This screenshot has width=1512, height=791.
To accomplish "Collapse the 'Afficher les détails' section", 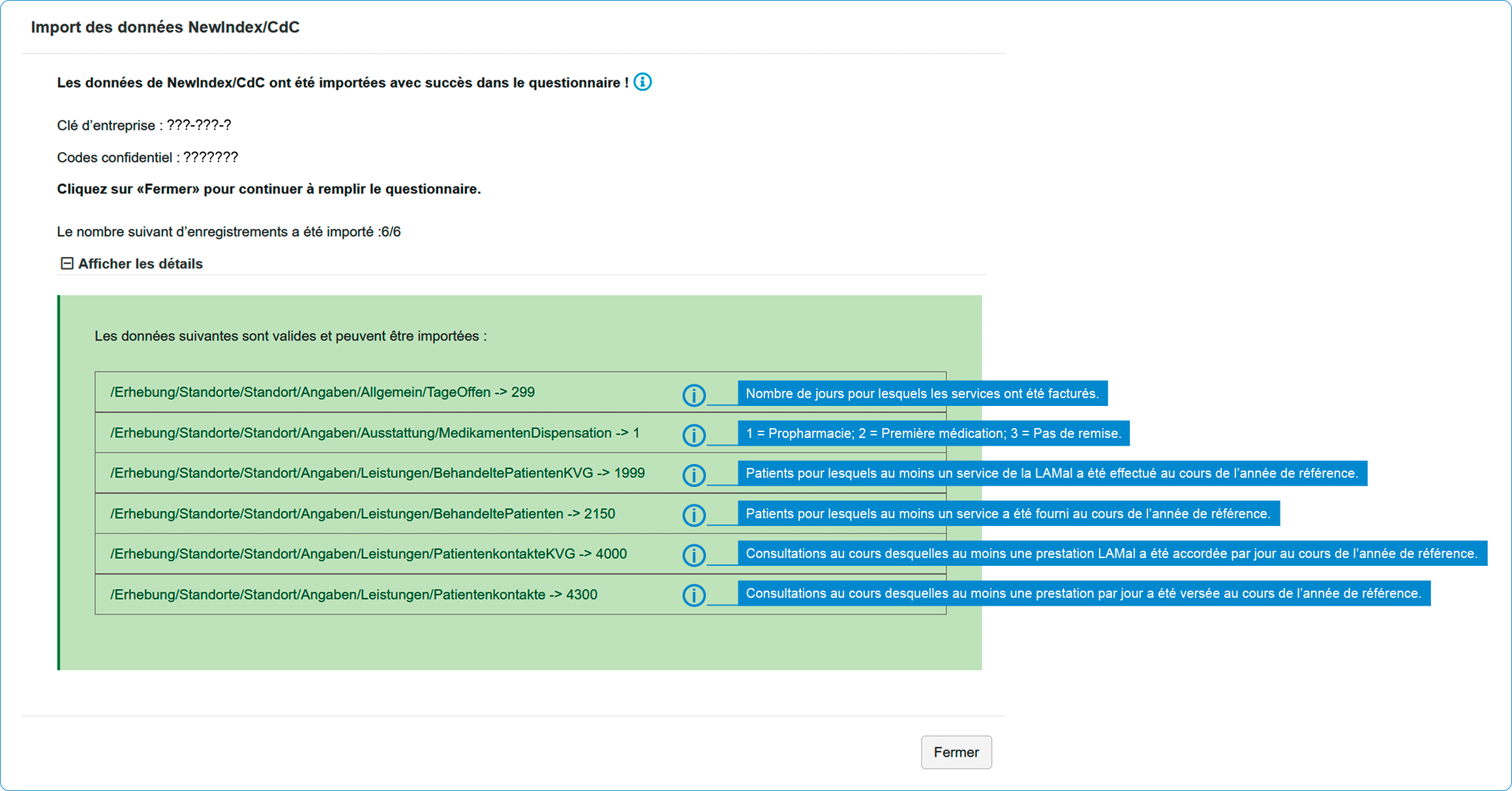I will [x=67, y=264].
